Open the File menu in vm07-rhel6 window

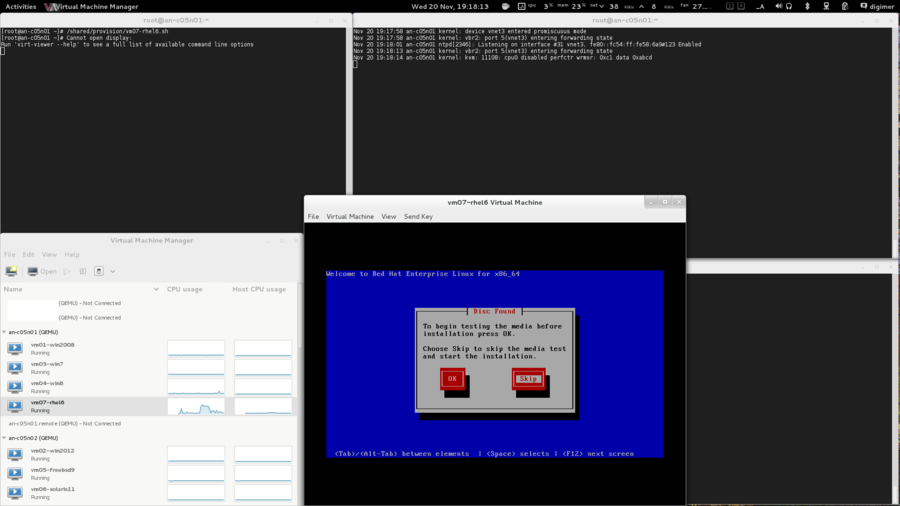(313, 216)
